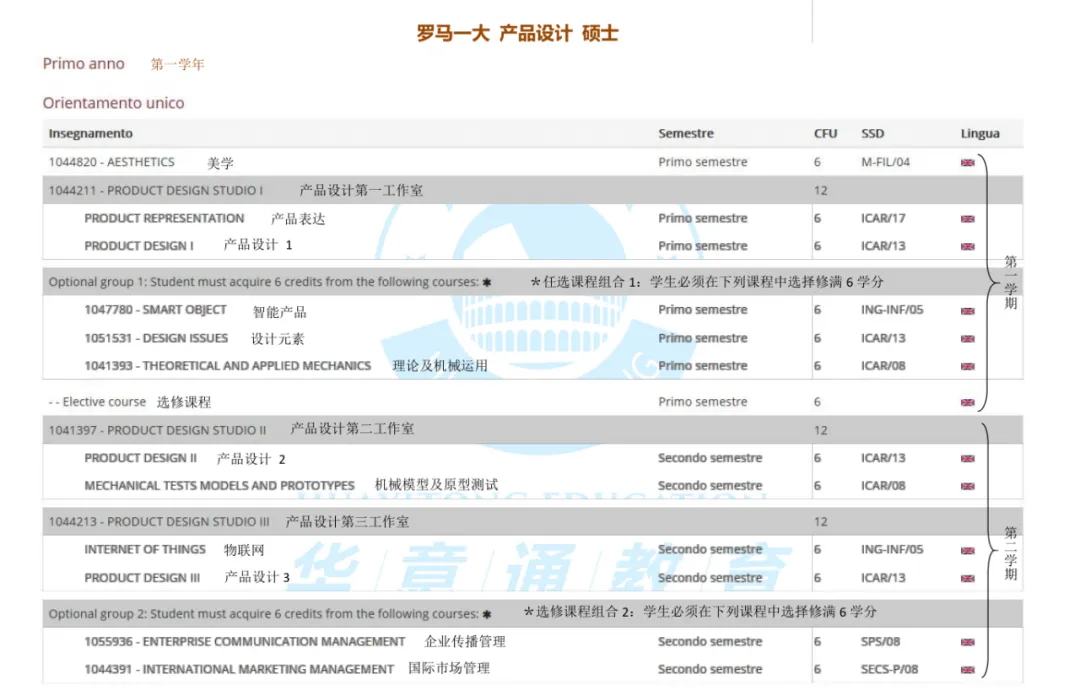Select the Orientamento unico heading
1080x696 pixels.
coord(113,103)
